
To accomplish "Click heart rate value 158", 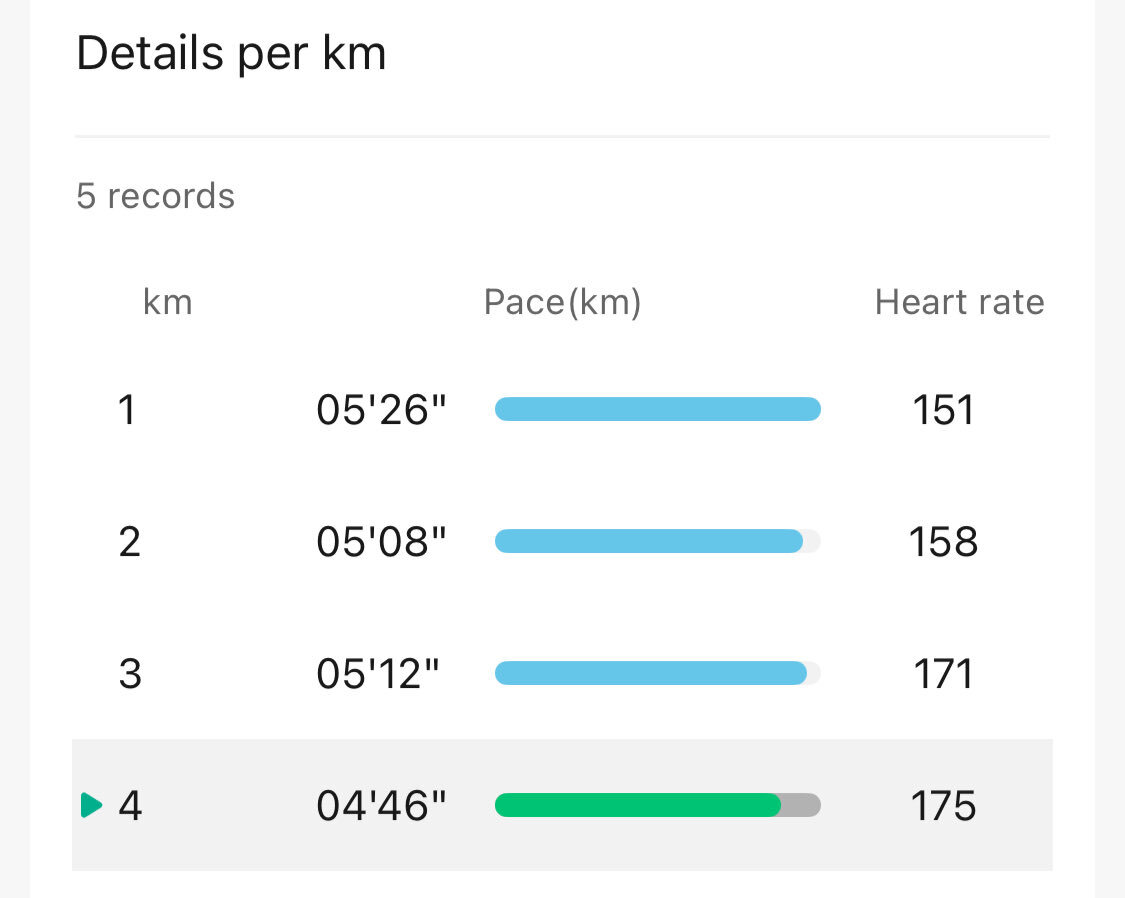I will pos(943,542).
